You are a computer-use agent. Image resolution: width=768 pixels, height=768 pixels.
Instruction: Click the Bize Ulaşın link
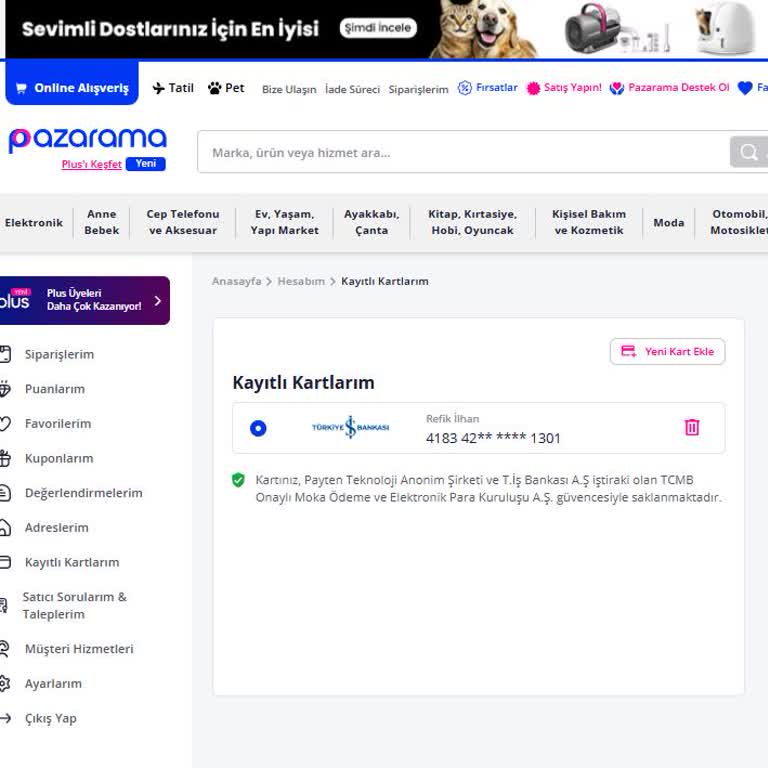click(289, 90)
